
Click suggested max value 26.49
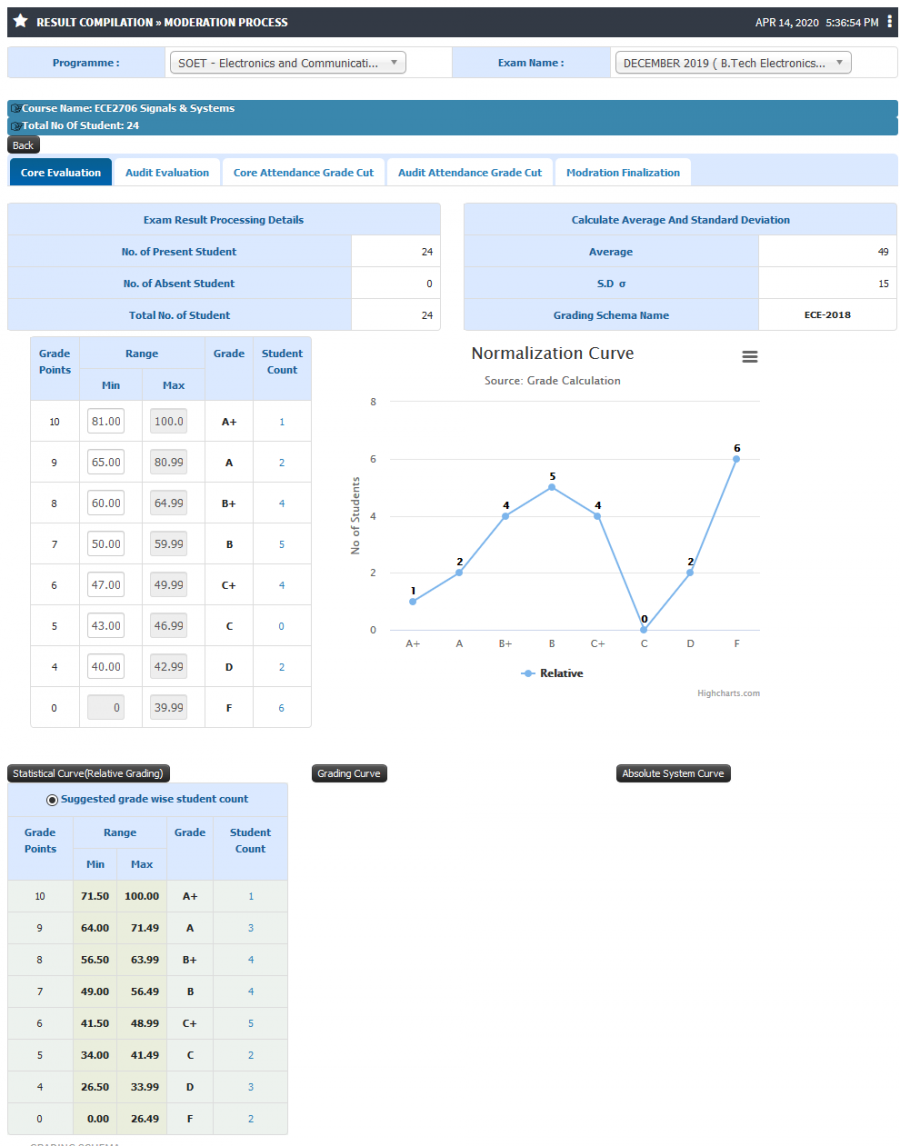pyautogui.click(x=145, y=1119)
